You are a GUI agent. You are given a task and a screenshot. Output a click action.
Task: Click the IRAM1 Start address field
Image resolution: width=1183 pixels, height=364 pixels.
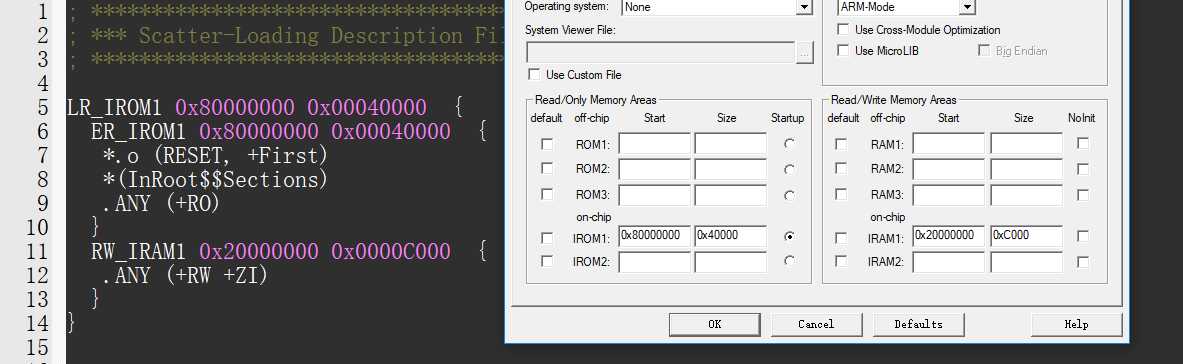[949, 236]
